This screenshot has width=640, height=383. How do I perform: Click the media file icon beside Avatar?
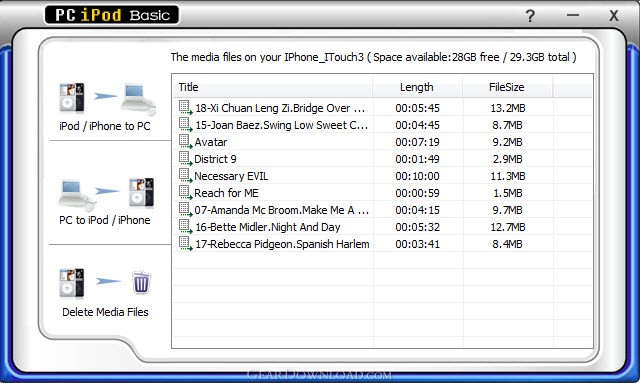[x=185, y=142]
